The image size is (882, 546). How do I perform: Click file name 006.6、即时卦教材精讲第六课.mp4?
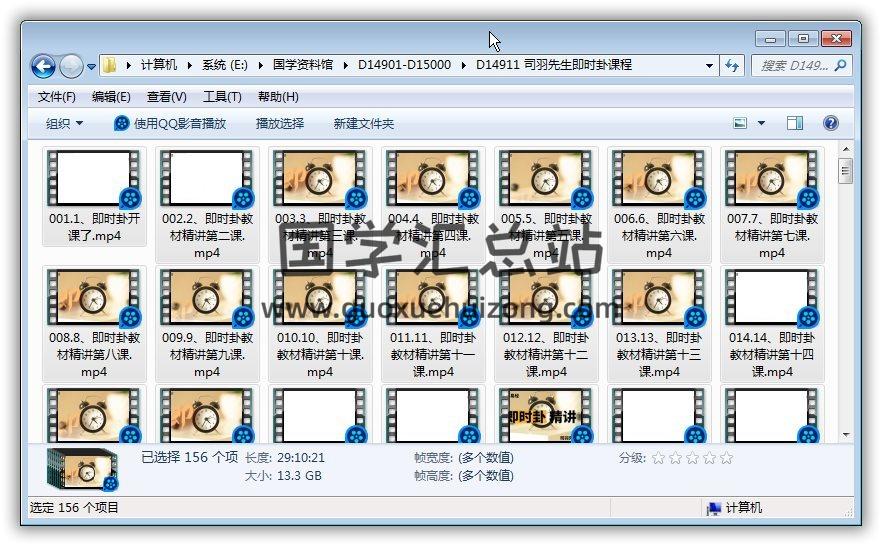coord(659,236)
